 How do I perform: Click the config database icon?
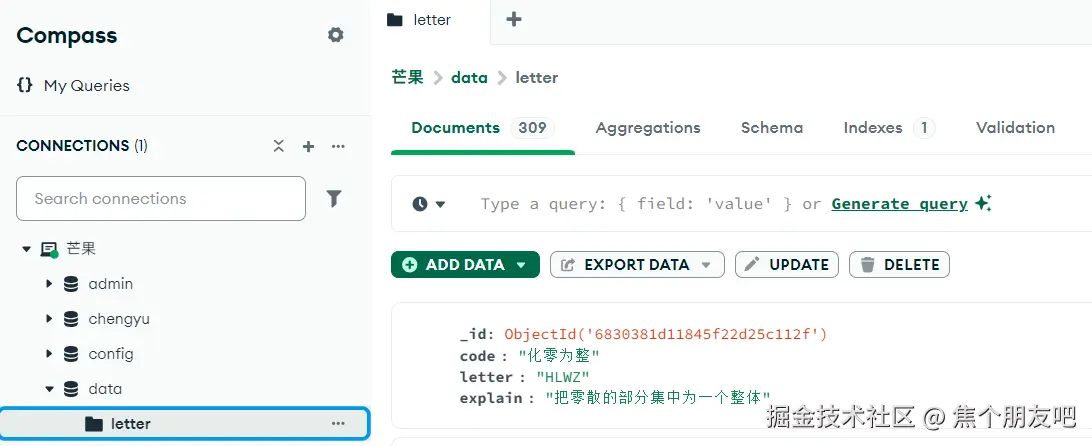pos(71,353)
